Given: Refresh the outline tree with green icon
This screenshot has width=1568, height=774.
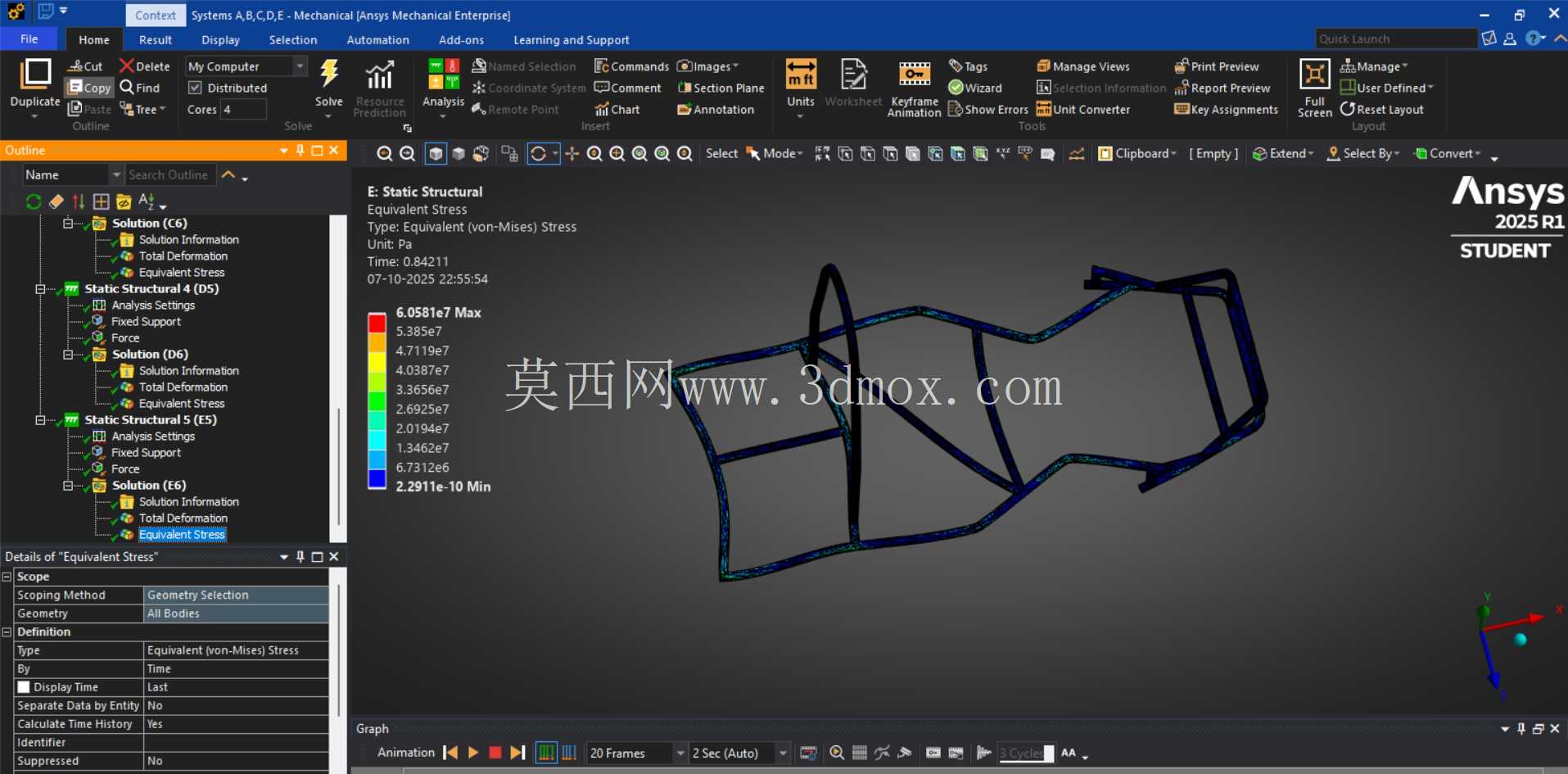Looking at the screenshot, I should point(34,201).
